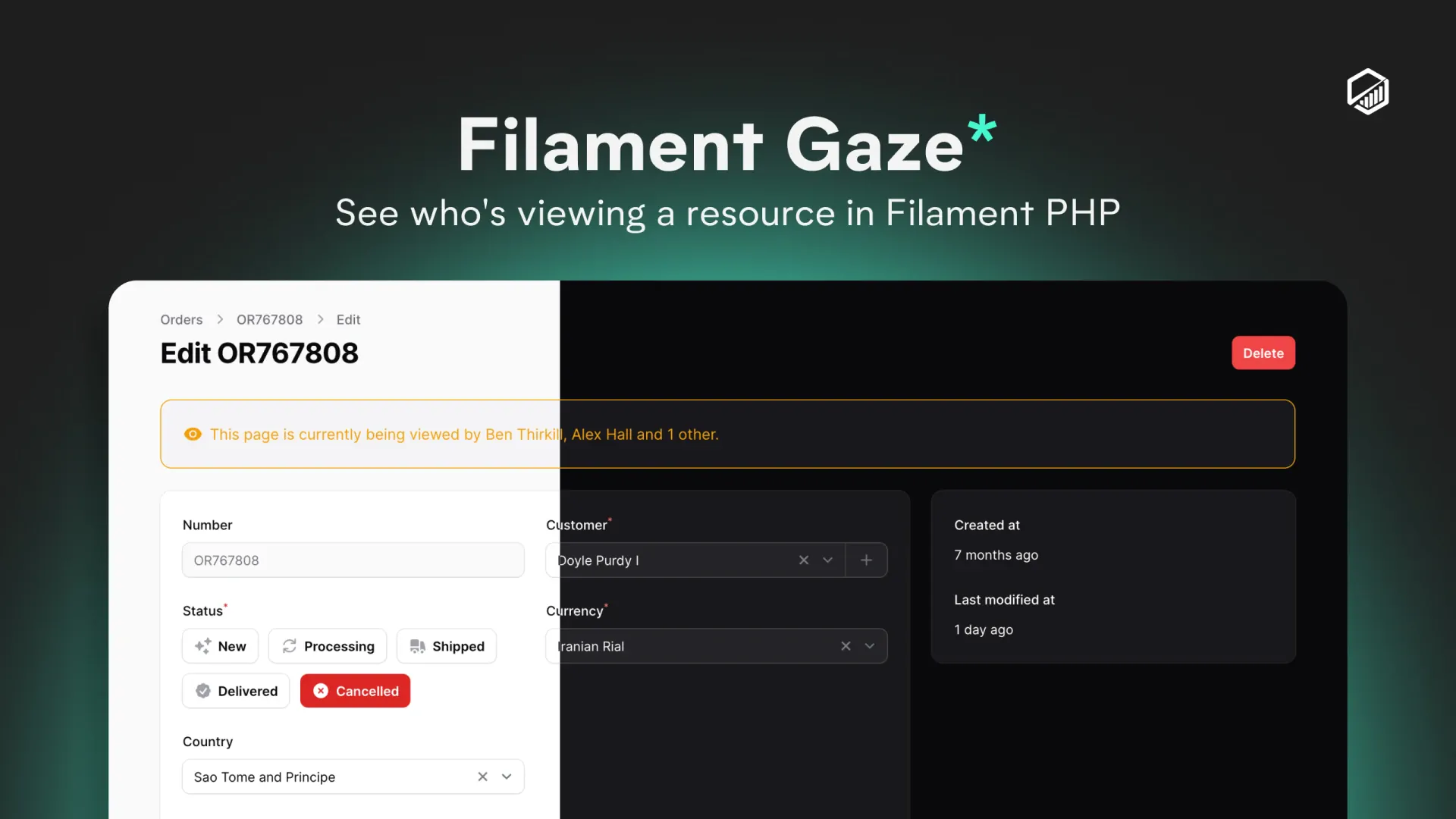Click the Delete button
Screen dimensions: 1456x819
(x=1263, y=353)
